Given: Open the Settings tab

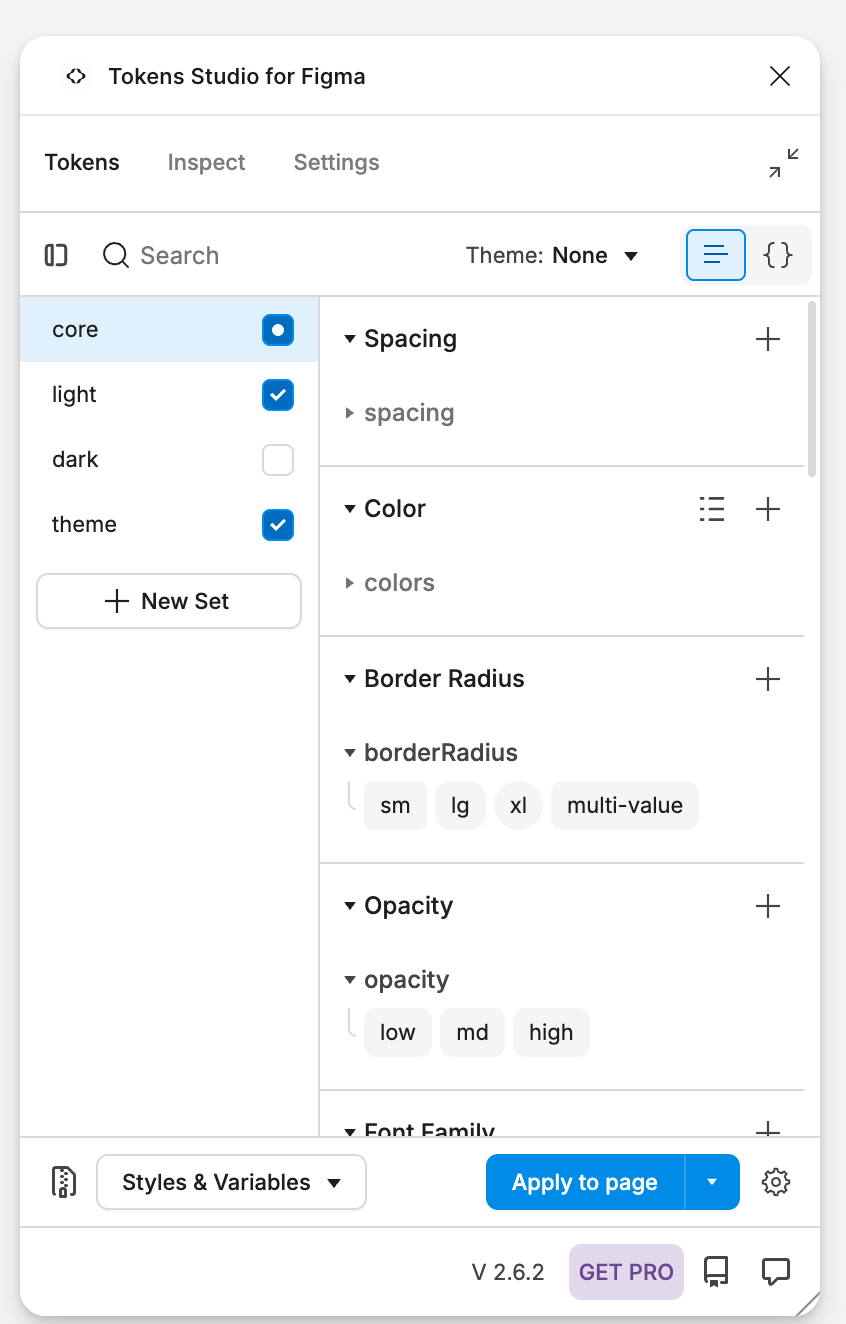Looking at the screenshot, I should coord(336,163).
